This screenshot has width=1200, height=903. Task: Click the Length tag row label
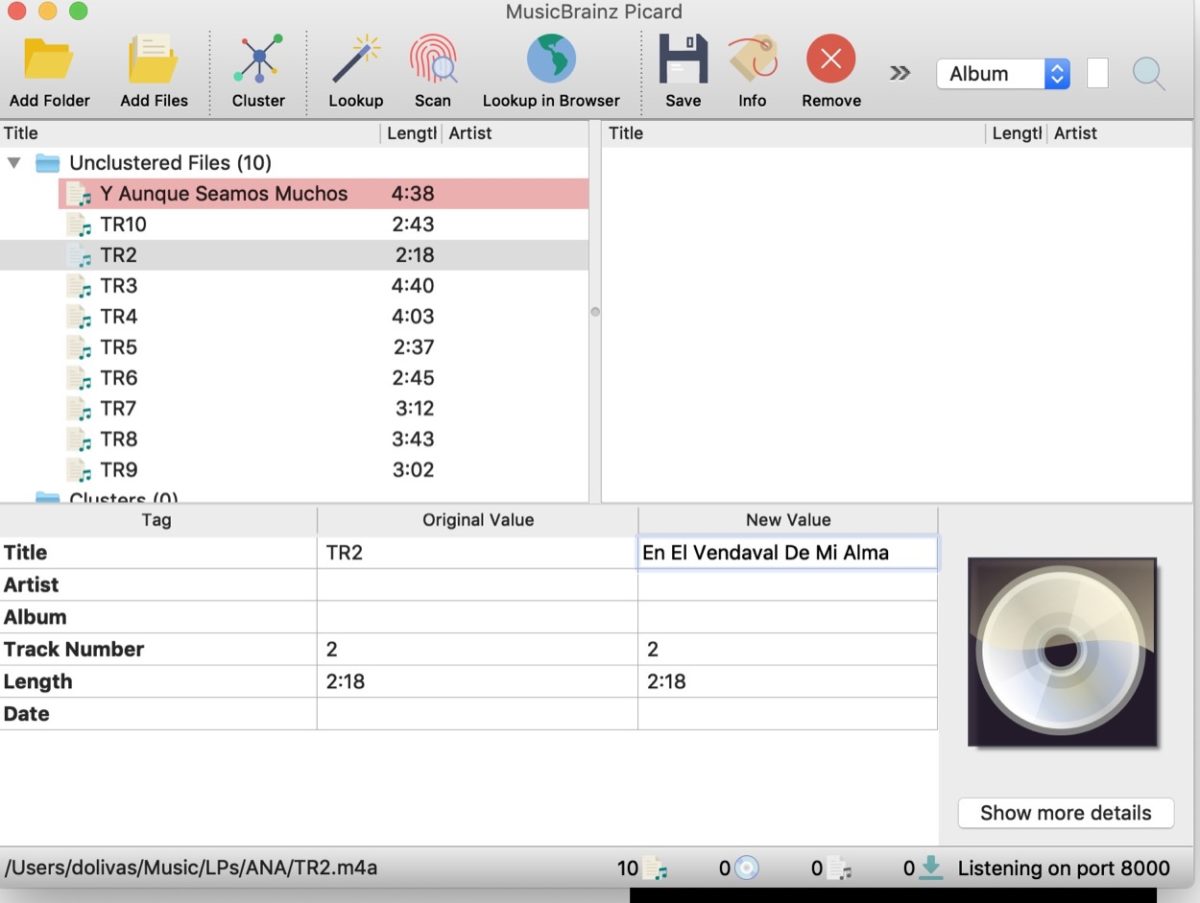pyautogui.click(x=38, y=682)
